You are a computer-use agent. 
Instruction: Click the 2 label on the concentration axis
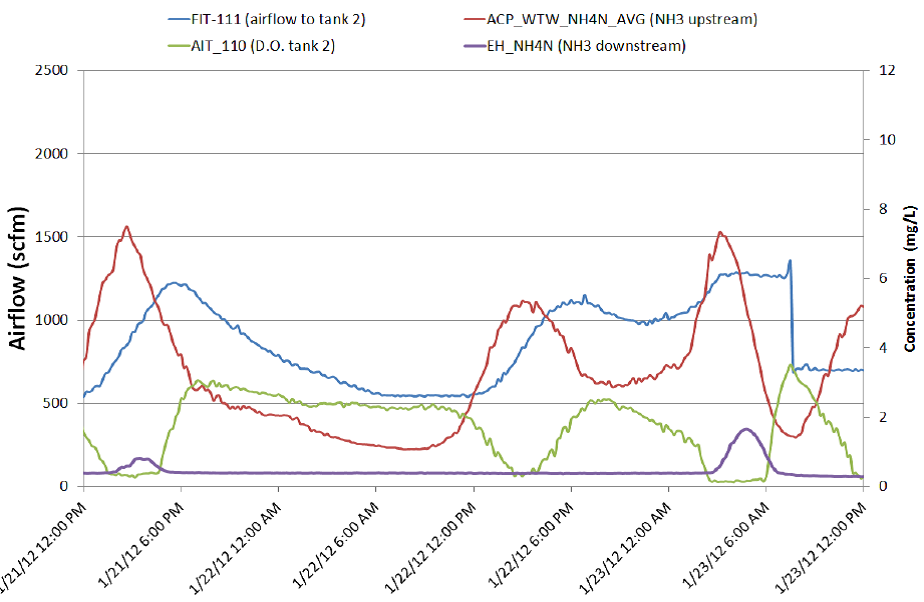pos(883,417)
